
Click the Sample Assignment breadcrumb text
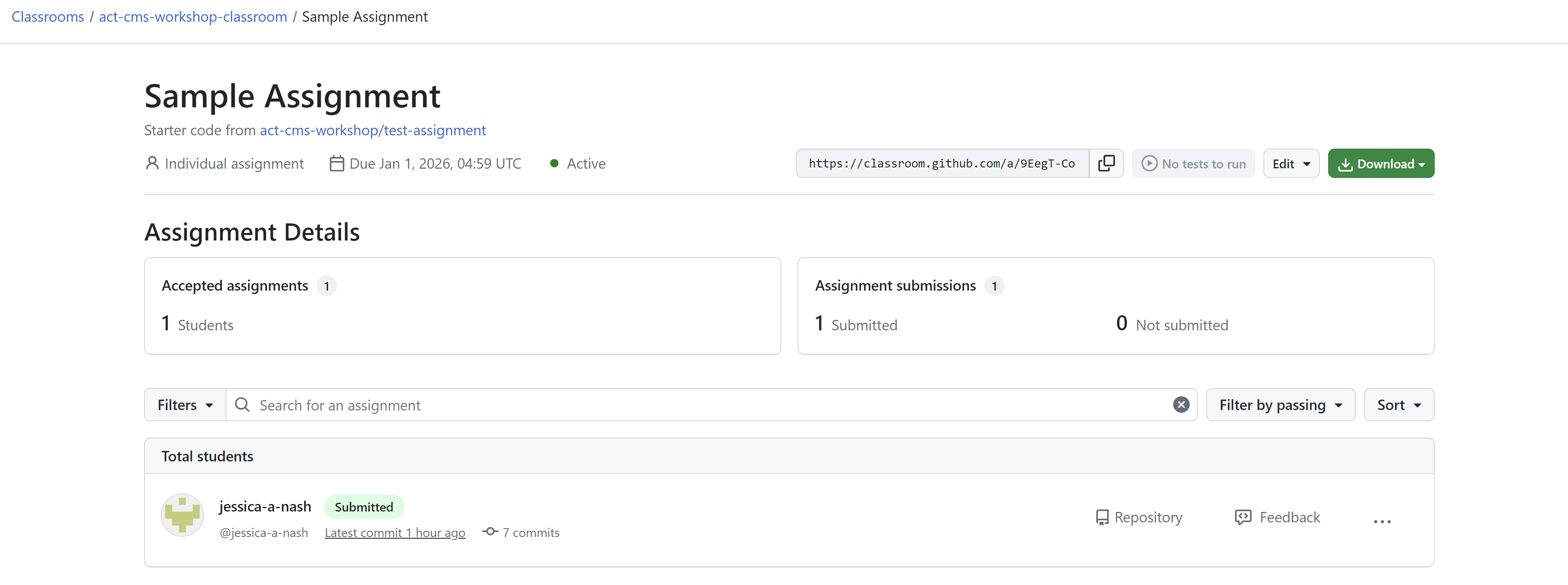[x=365, y=16]
